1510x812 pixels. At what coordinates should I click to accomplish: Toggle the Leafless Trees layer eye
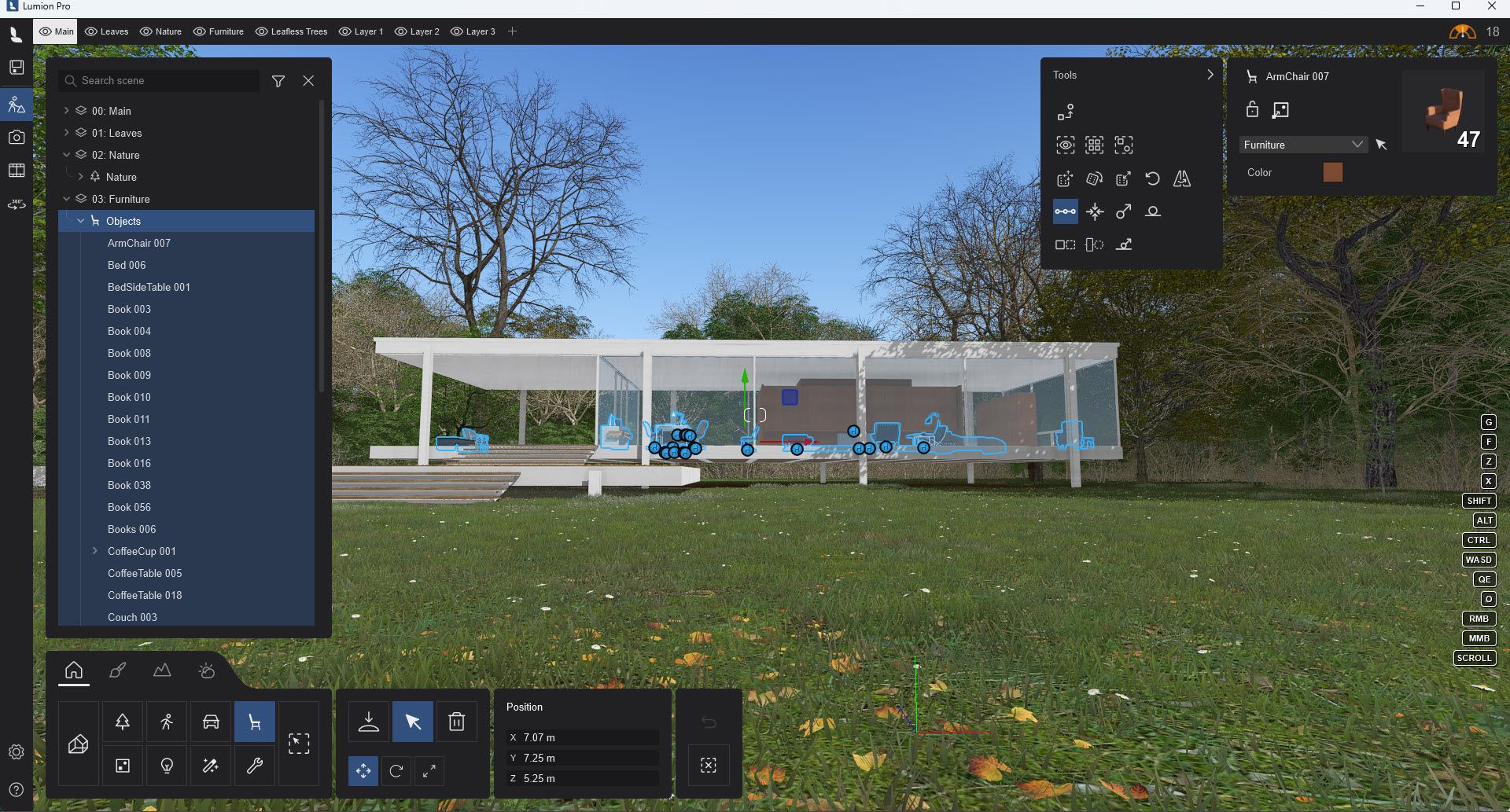point(260,31)
